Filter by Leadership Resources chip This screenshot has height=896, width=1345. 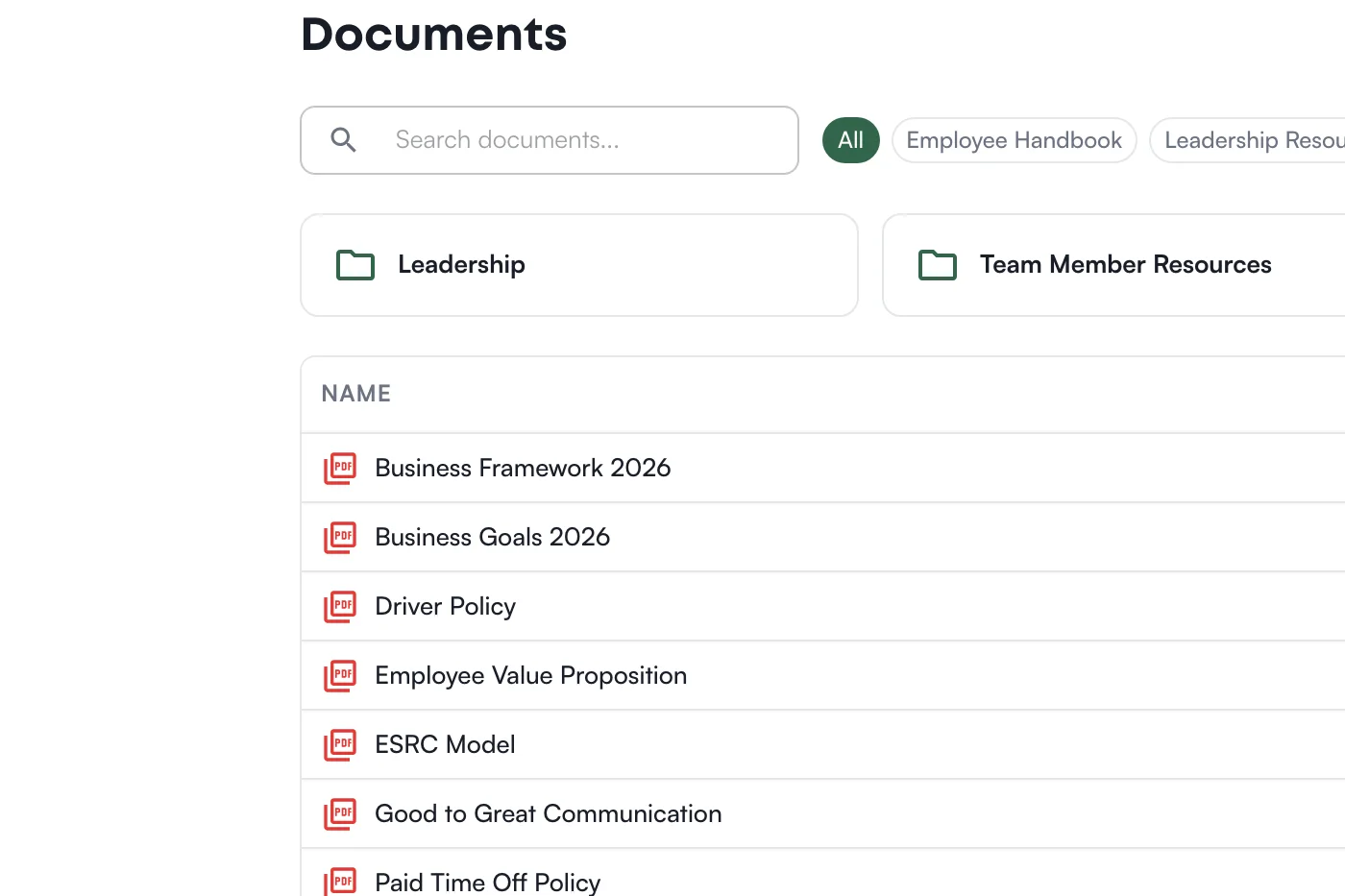point(1248,140)
